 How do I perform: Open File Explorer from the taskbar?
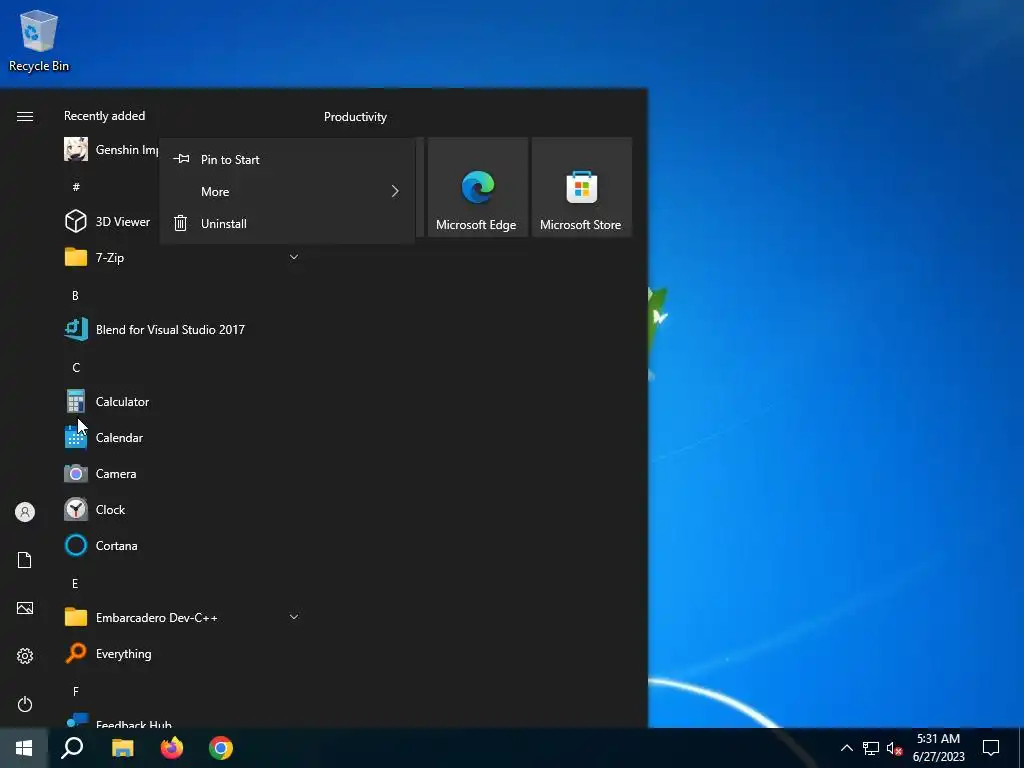tap(122, 748)
